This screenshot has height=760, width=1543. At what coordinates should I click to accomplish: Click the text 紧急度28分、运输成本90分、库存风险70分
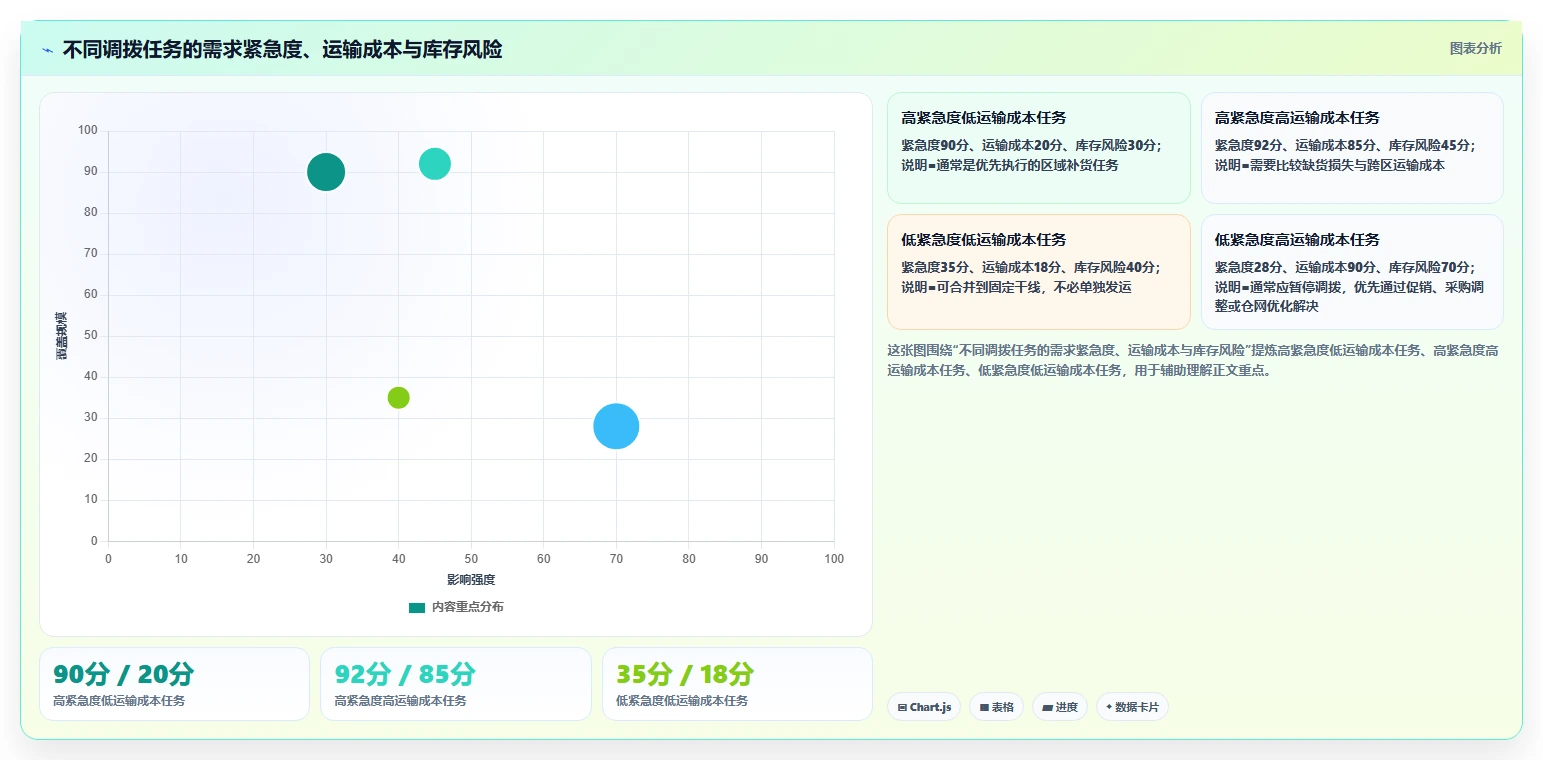(x=1344, y=267)
